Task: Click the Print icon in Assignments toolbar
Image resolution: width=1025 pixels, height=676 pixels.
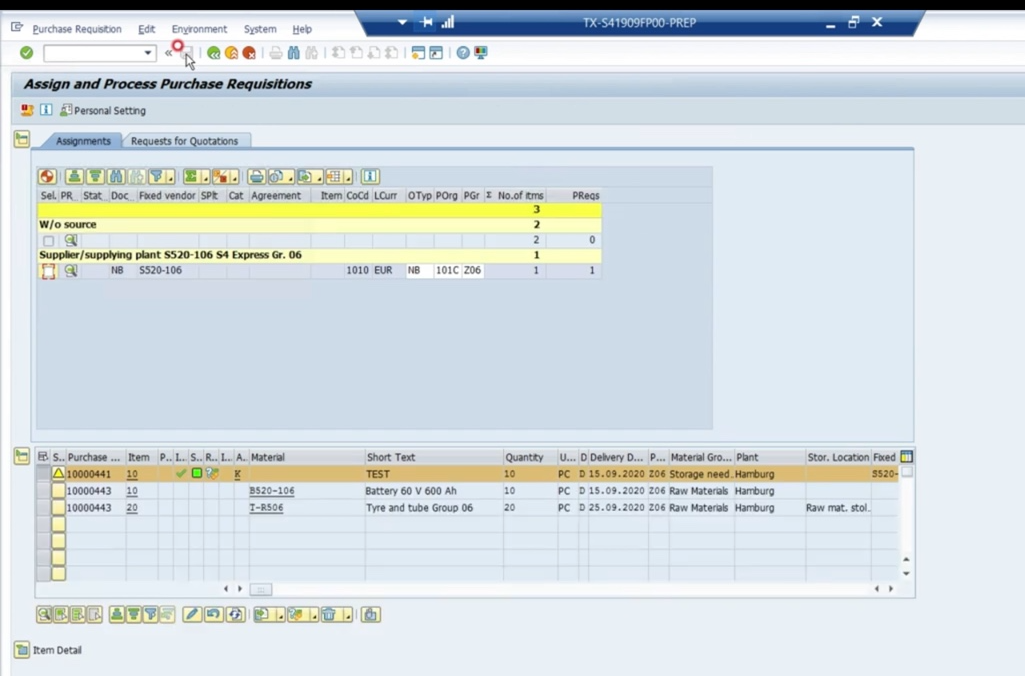Action: click(257, 177)
